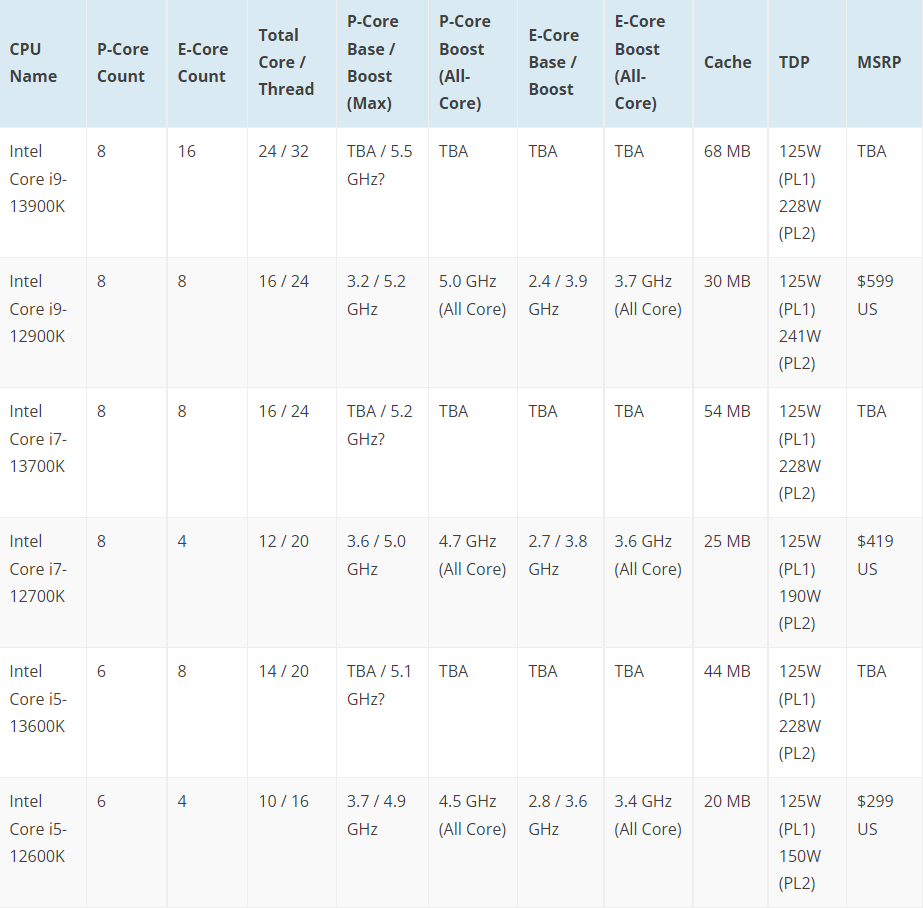Select the '2.4 / 3.9 GHz' cell
Screen dimensions: 923x908
tap(557, 295)
